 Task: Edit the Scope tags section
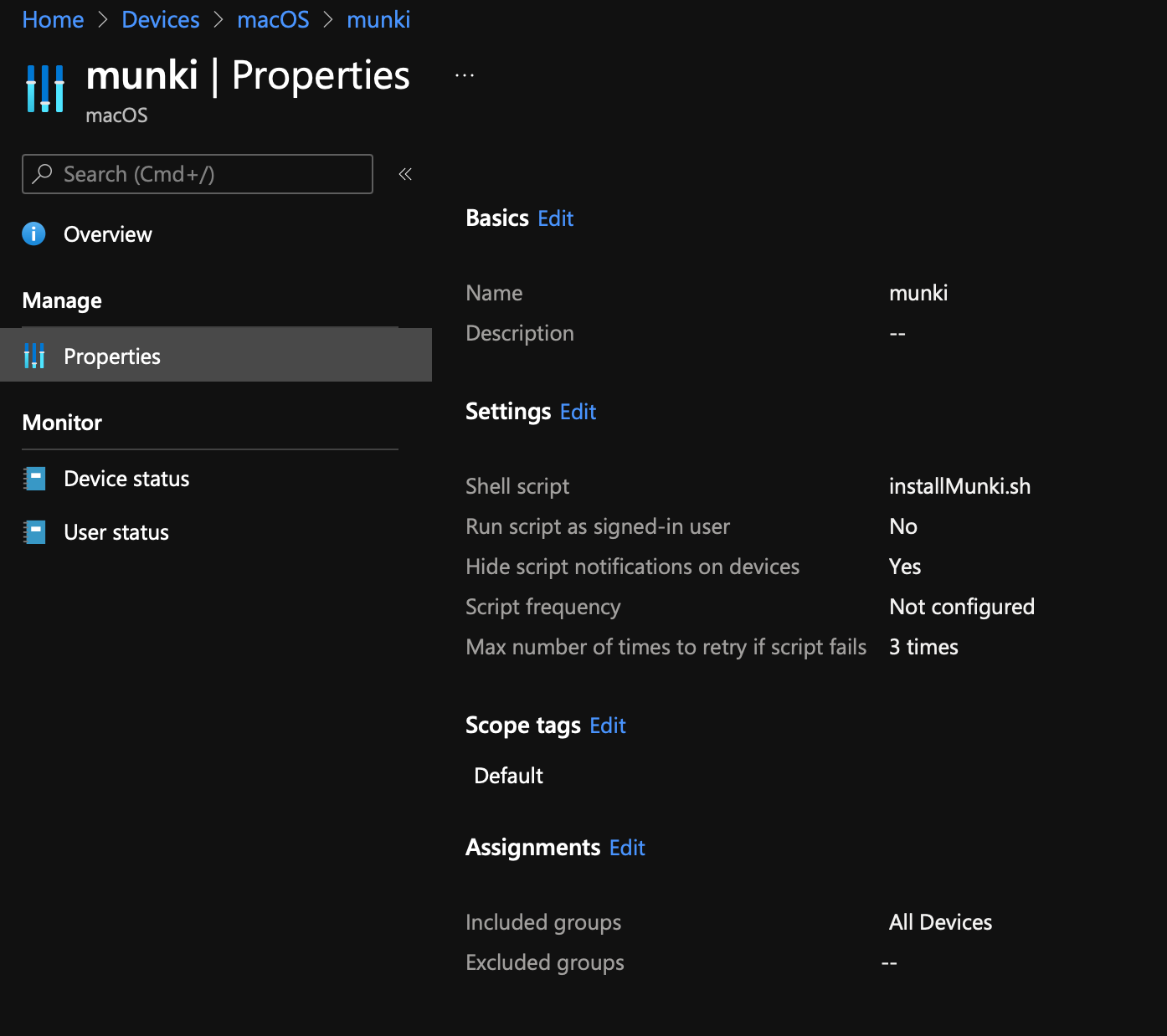[607, 726]
